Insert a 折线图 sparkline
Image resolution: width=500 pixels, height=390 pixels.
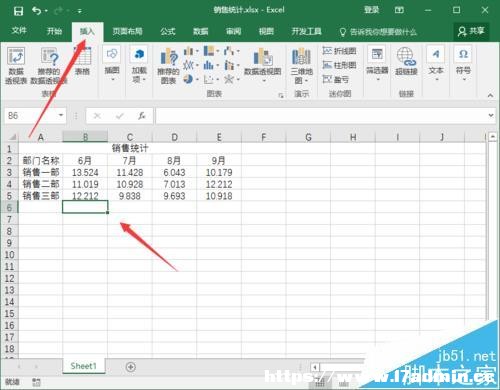click(x=340, y=51)
